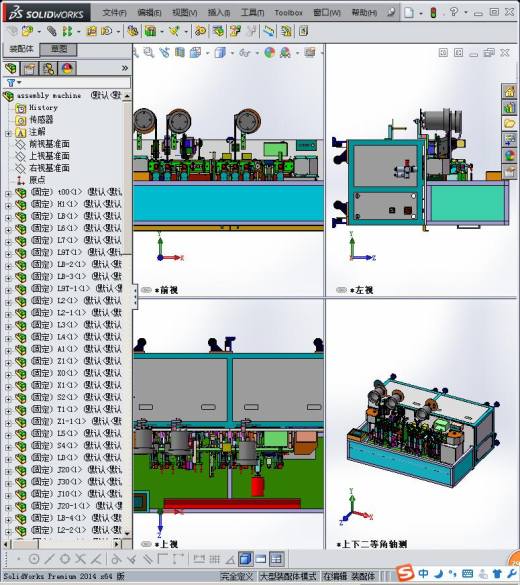The image size is (520, 585).
Task: Click the filter input field
Action: (x=75, y=82)
